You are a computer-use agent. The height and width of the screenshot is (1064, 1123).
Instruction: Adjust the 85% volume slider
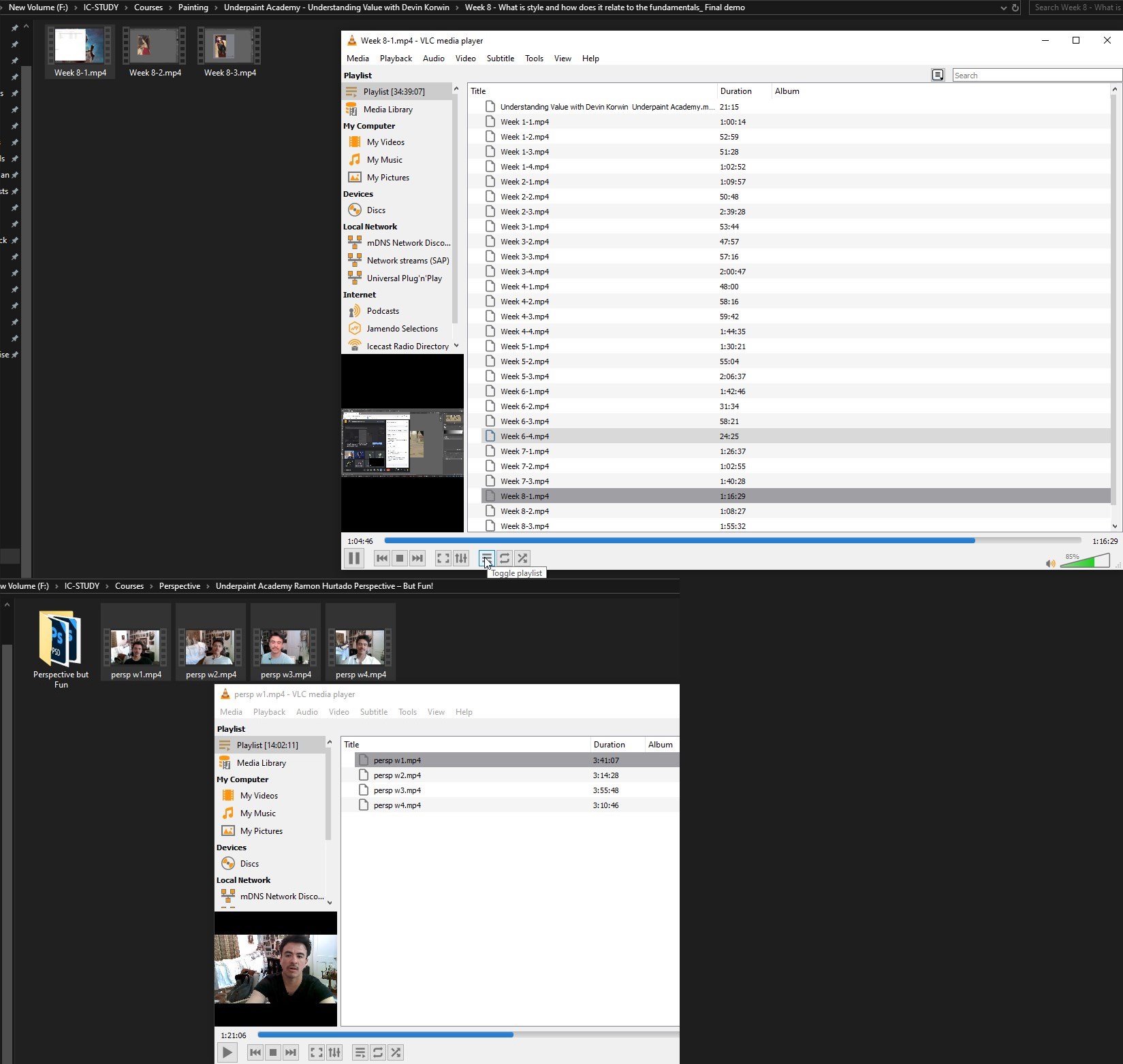click(1085, 561)
